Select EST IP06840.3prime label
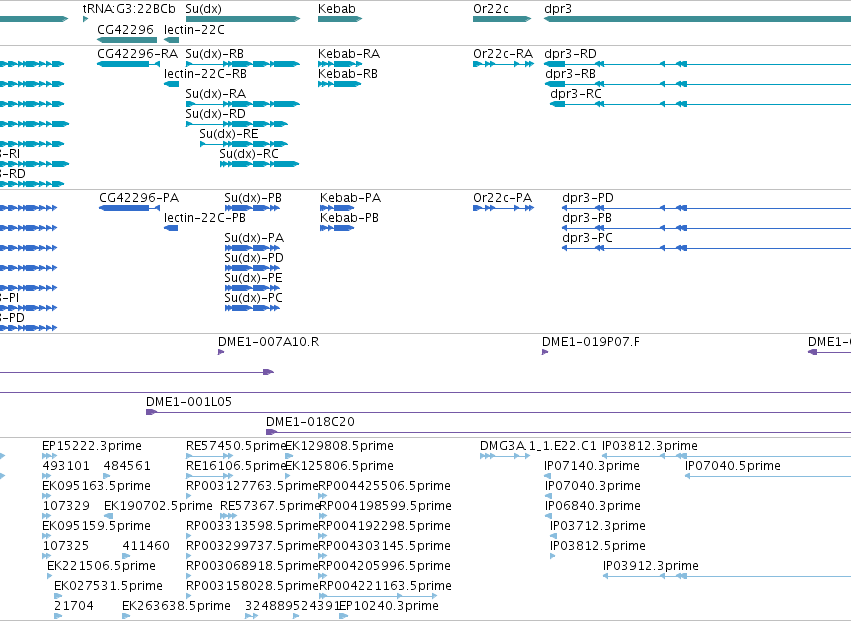Screen dimensions: 851x621 point(593,506)
